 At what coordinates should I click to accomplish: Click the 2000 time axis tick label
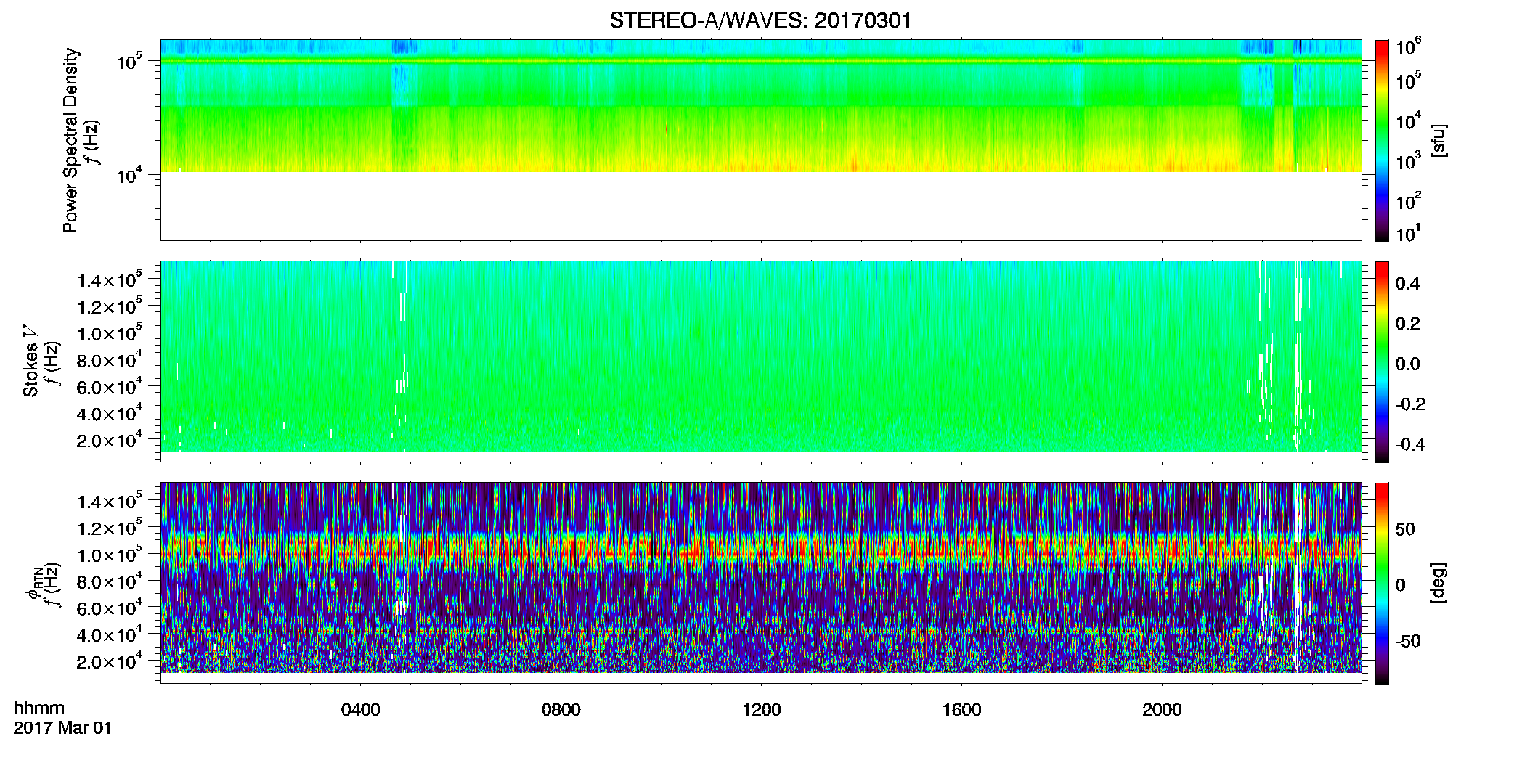(x=1163, y=709)
